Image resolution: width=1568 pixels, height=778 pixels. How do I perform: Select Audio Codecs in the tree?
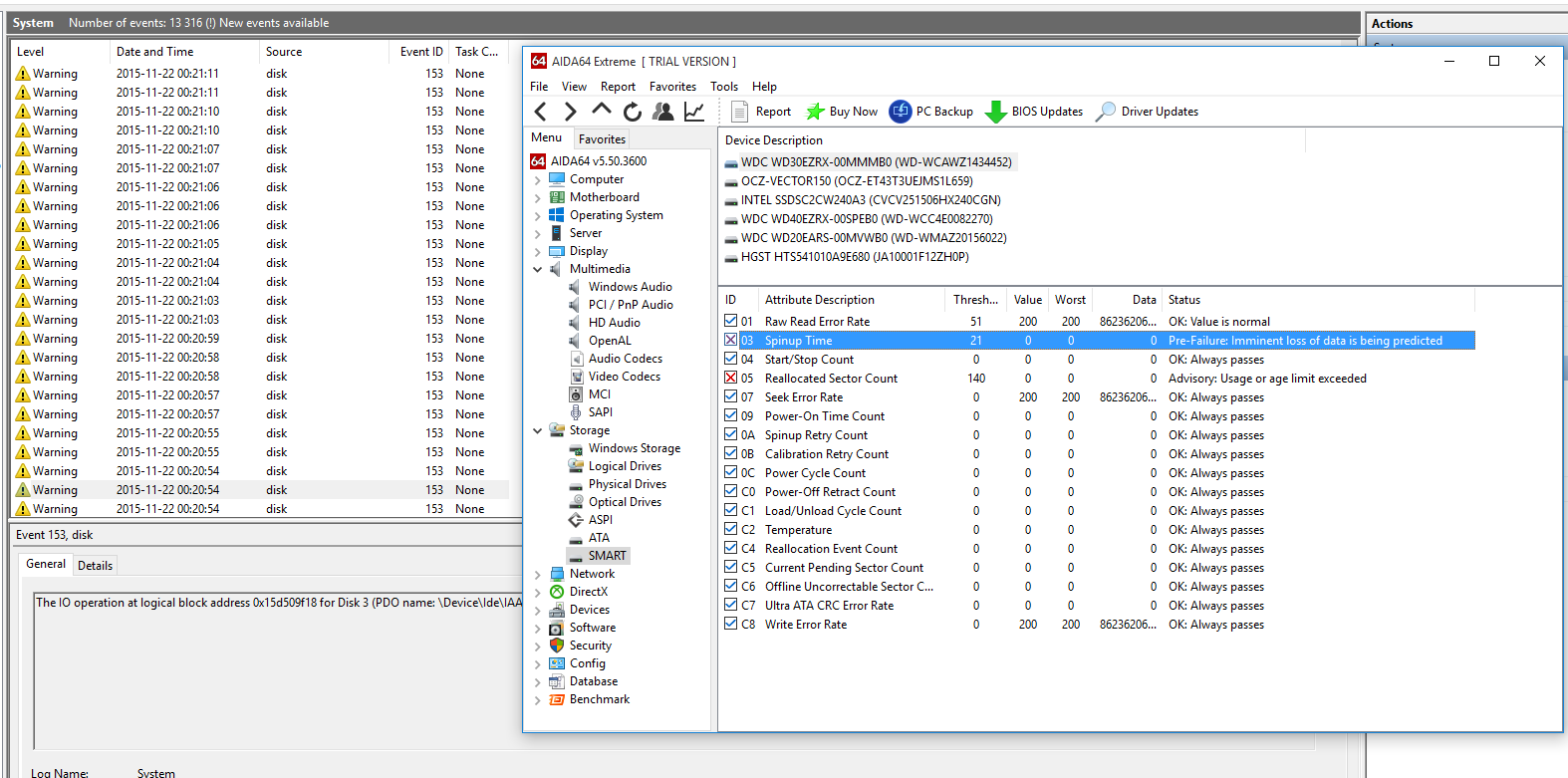tap(625, 359)
